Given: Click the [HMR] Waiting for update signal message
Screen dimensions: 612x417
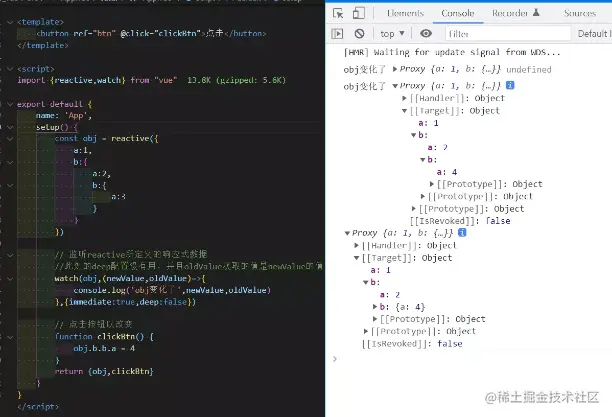Looking at the screenshot, I should point(452,52).
